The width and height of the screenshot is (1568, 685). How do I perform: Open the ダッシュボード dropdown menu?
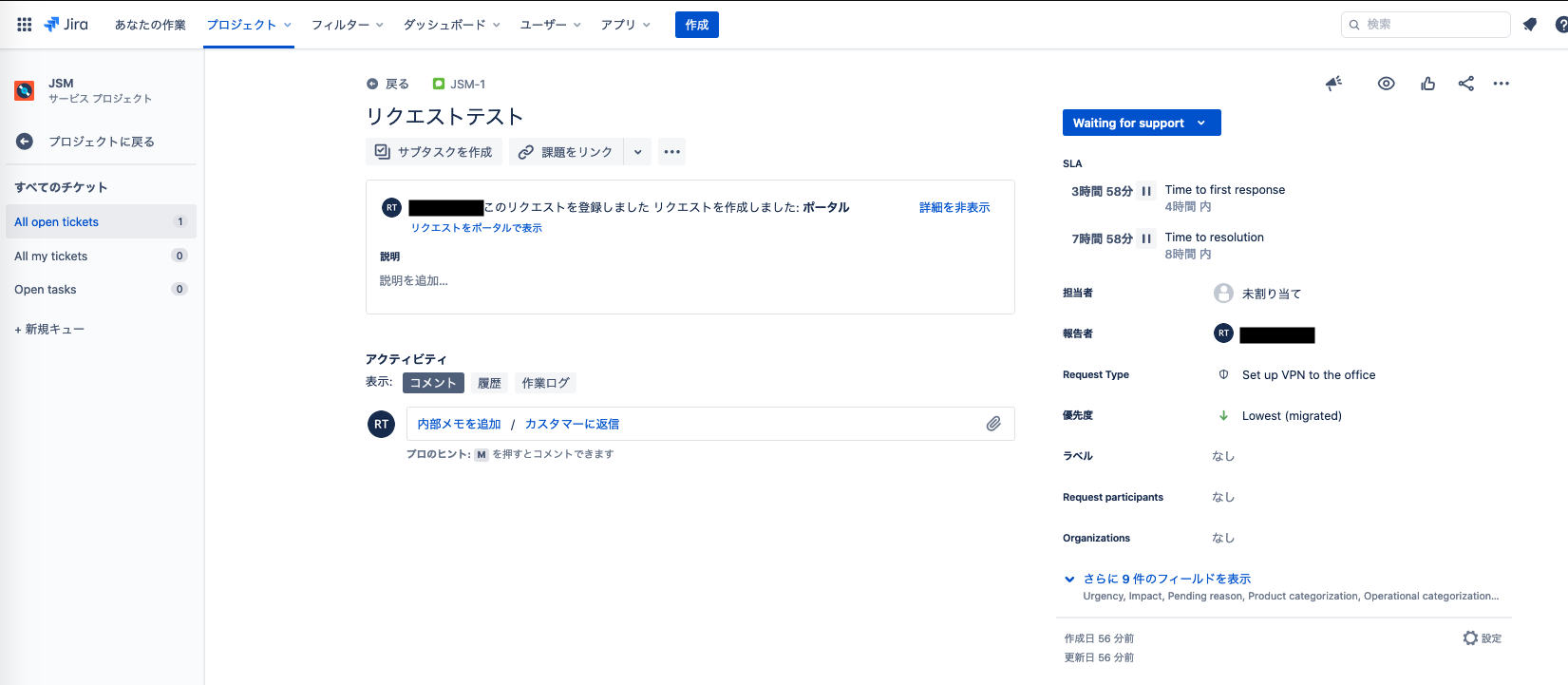[x=452, y=25]
